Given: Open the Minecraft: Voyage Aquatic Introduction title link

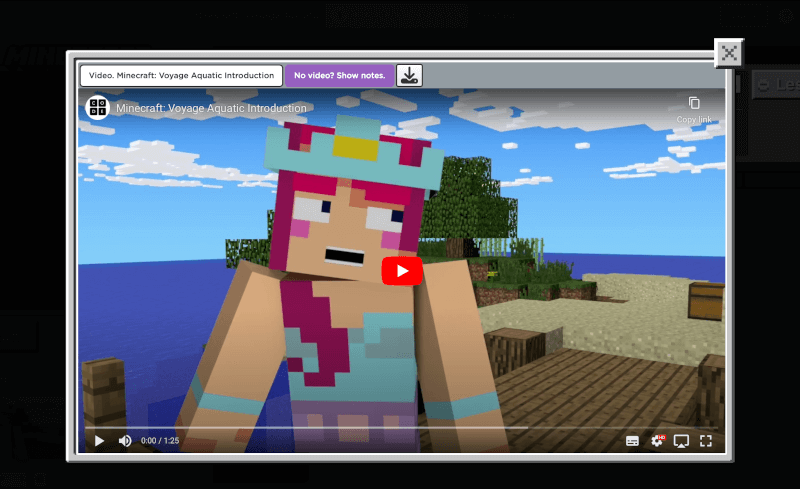Looking at the screenshot, I should click(211, 108).
